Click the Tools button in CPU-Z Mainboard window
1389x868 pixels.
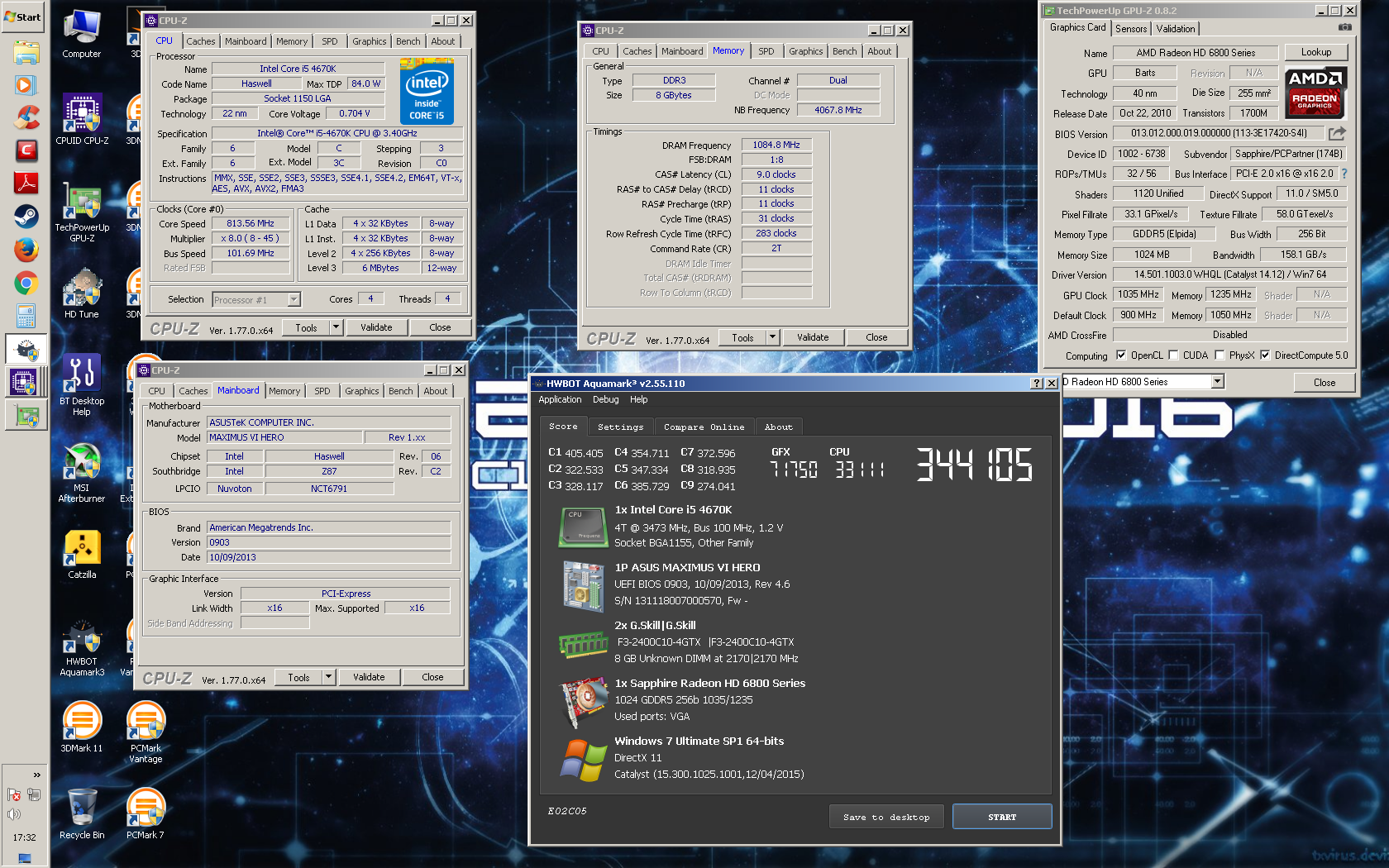tap(299, 677)
